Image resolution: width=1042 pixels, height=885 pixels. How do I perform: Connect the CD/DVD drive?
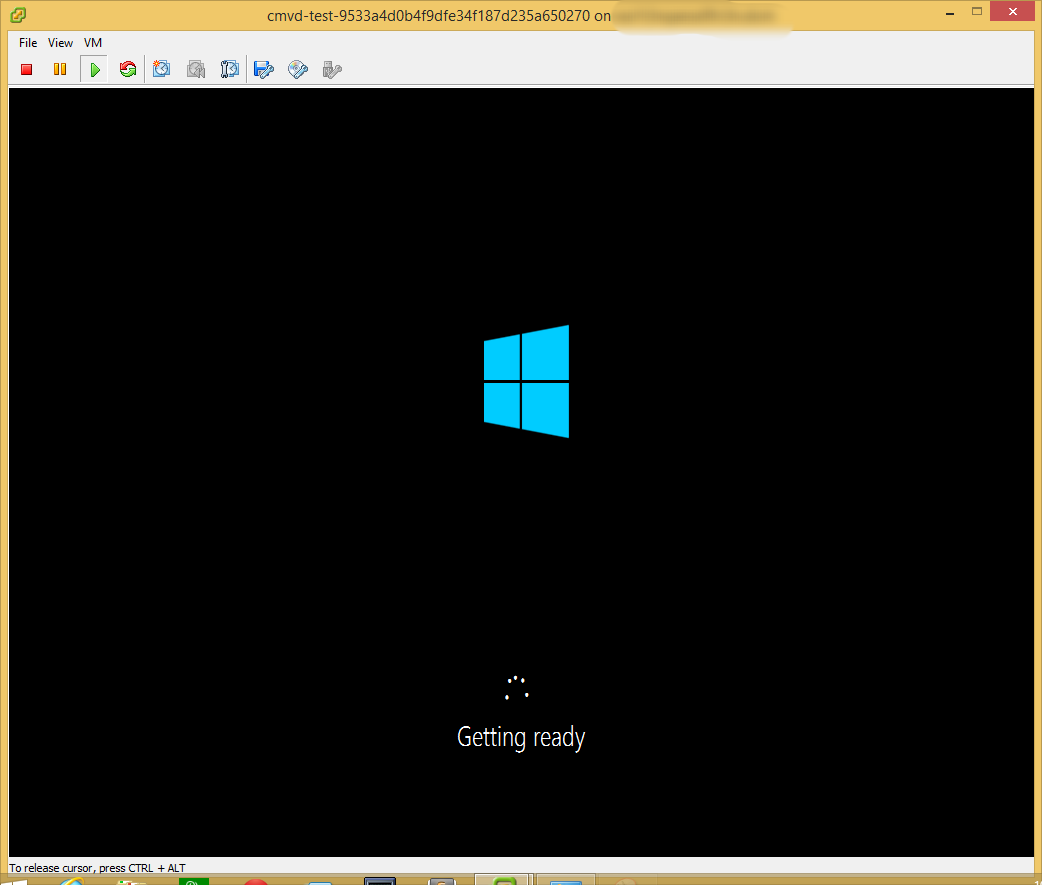point(297,69)
